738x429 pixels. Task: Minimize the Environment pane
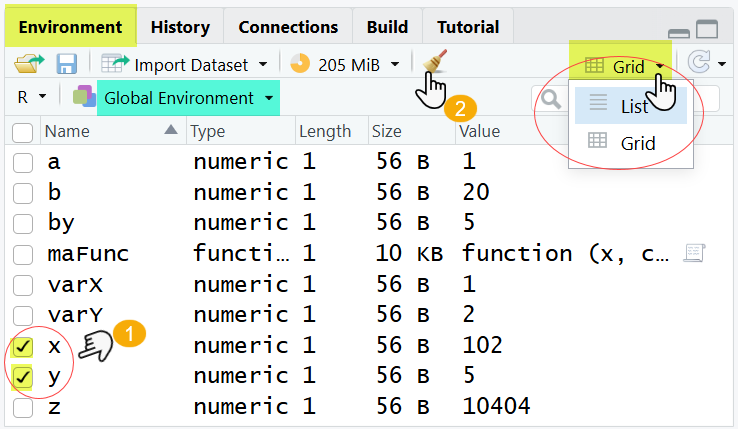click(678, 32)
